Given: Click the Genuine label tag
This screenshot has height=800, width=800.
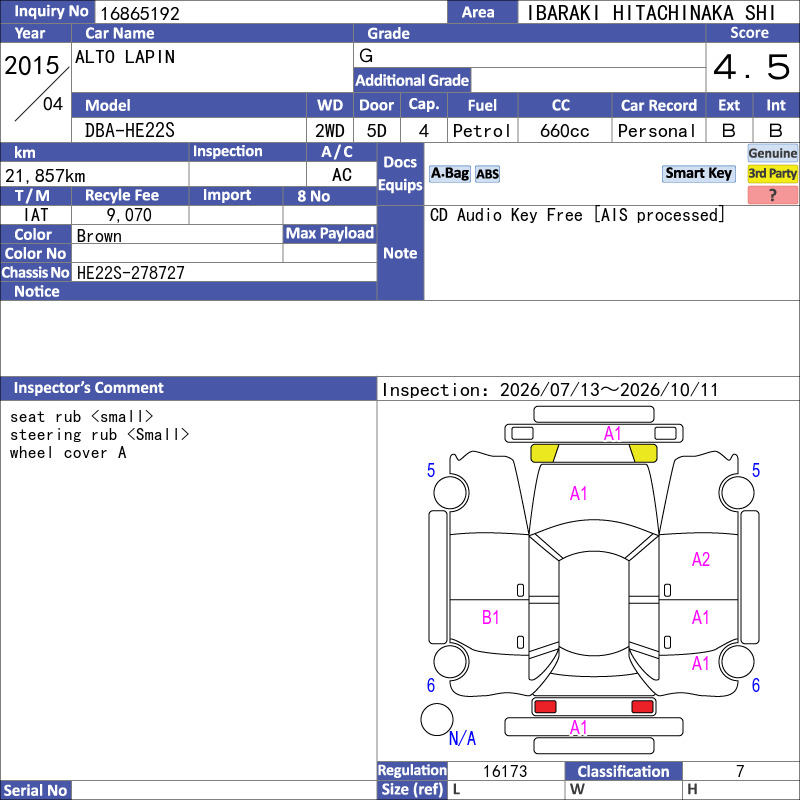Looking at the screenshot, I should (772, 153).
